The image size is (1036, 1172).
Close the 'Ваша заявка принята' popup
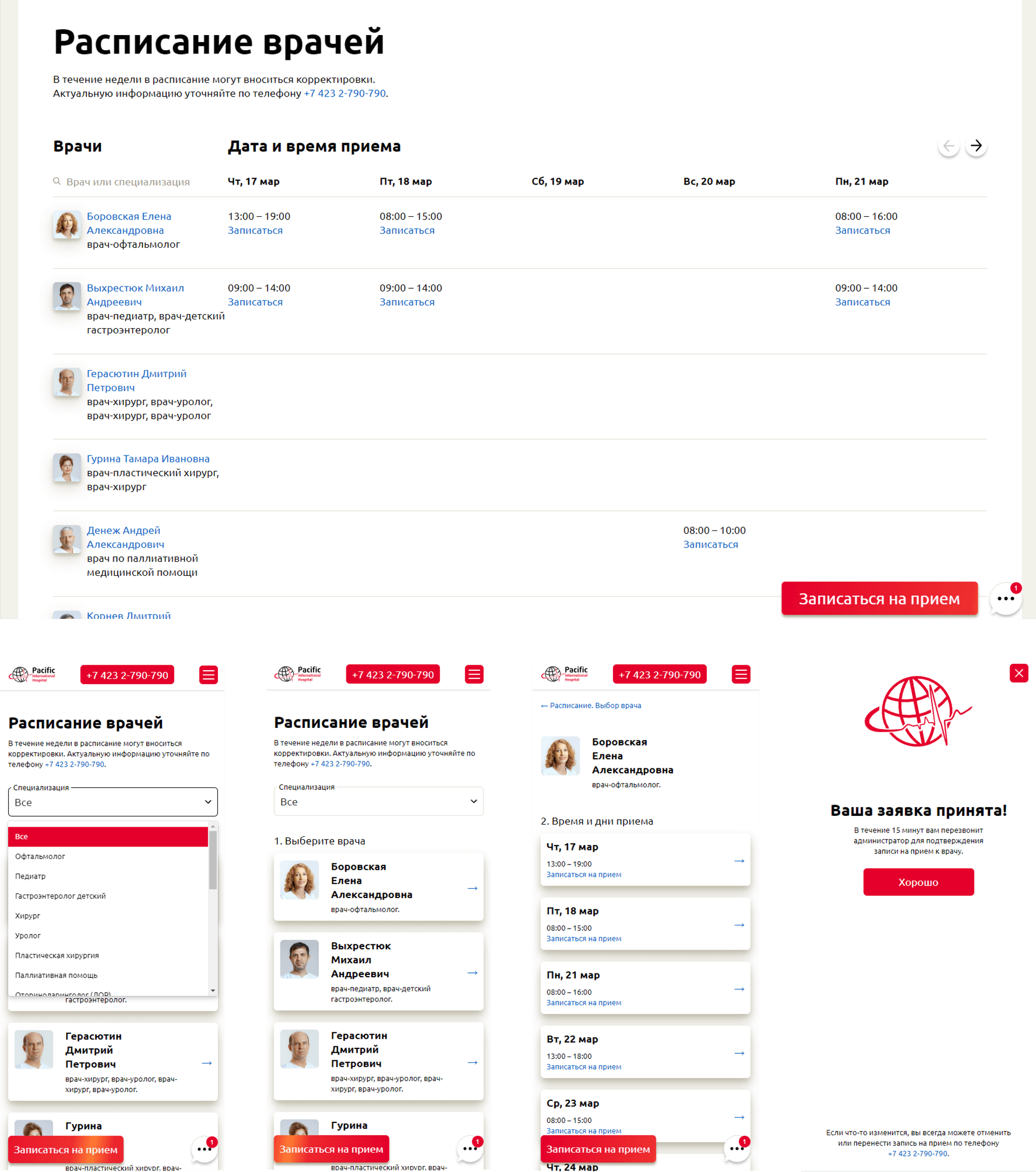click(1018, 672)
